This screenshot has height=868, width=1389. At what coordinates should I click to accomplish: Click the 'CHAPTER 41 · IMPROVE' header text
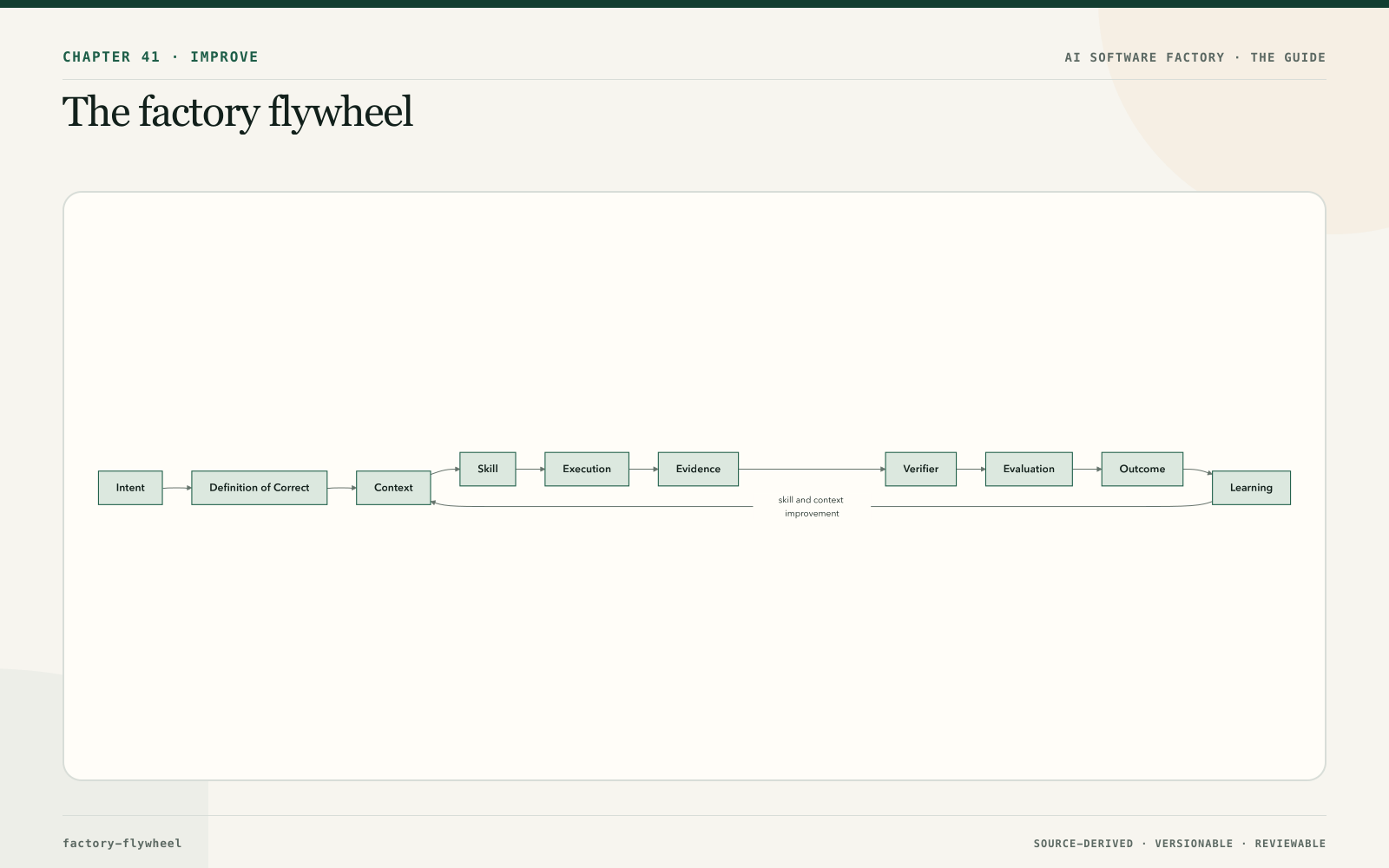161,57
